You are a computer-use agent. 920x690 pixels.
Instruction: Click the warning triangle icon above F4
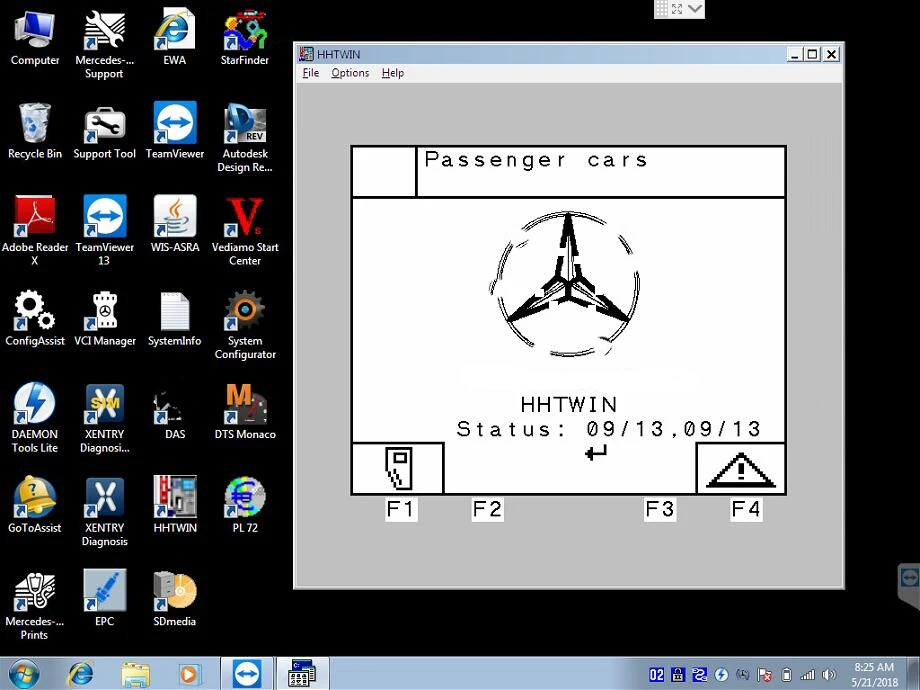741,469
